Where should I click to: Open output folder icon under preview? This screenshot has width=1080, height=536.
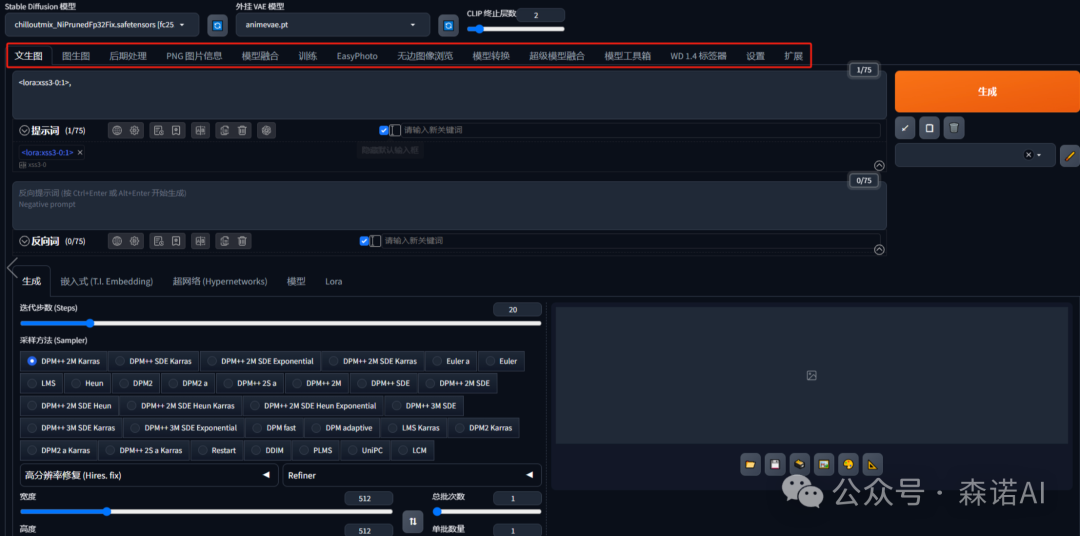tap(751, 464)
